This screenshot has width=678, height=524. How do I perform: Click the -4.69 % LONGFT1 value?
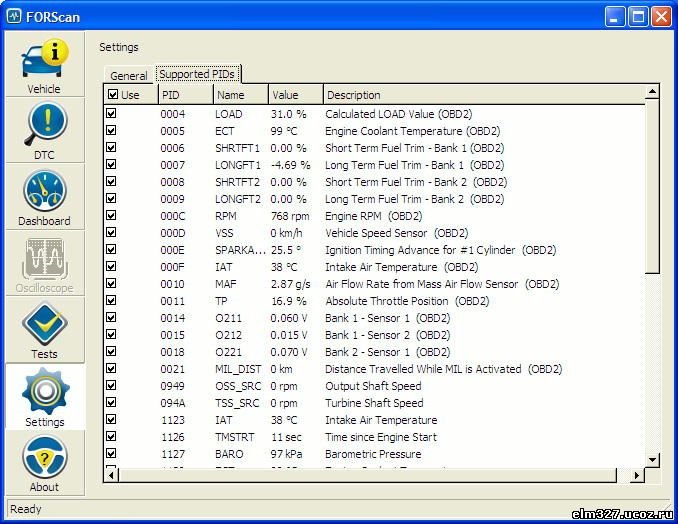coord(290,165)
